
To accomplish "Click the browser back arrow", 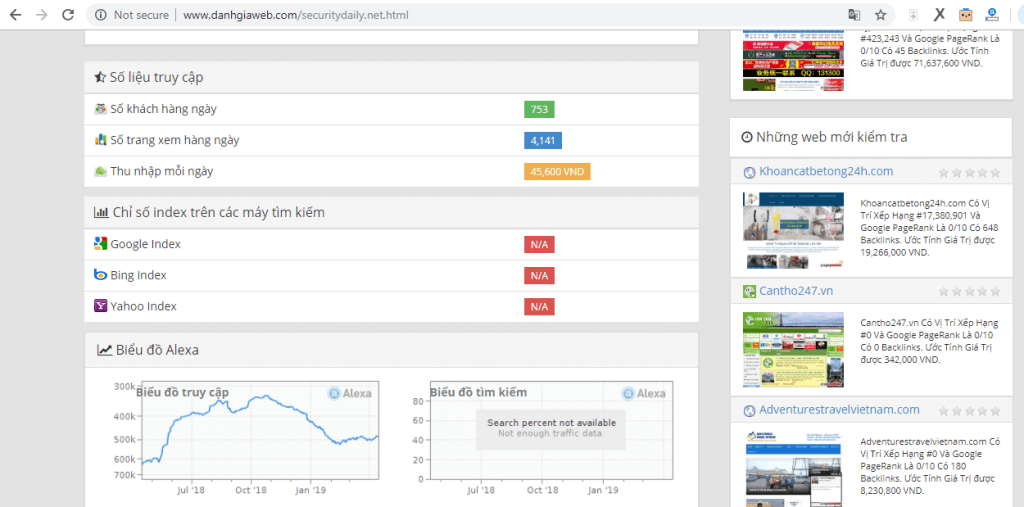I will coord(15,14).
